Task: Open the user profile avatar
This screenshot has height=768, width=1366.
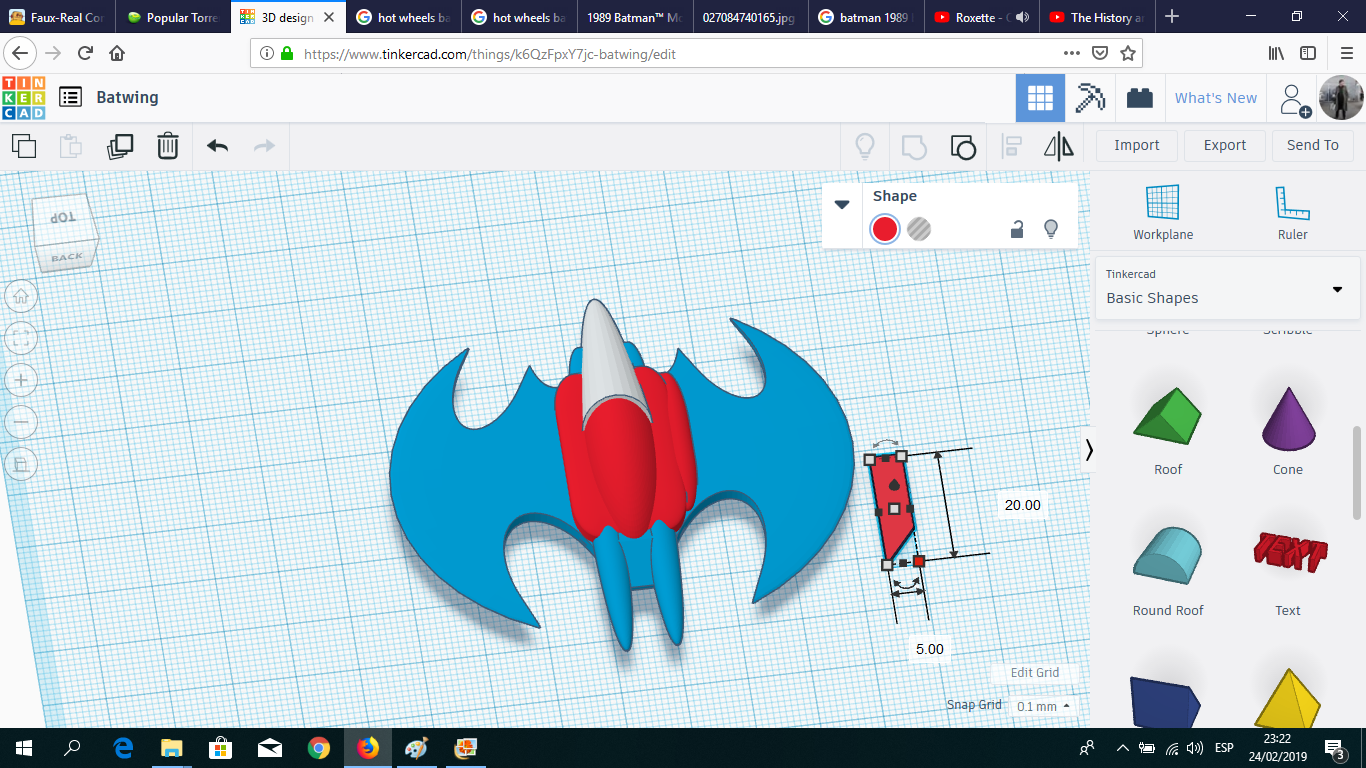Action: click(x=1341, y=98)
